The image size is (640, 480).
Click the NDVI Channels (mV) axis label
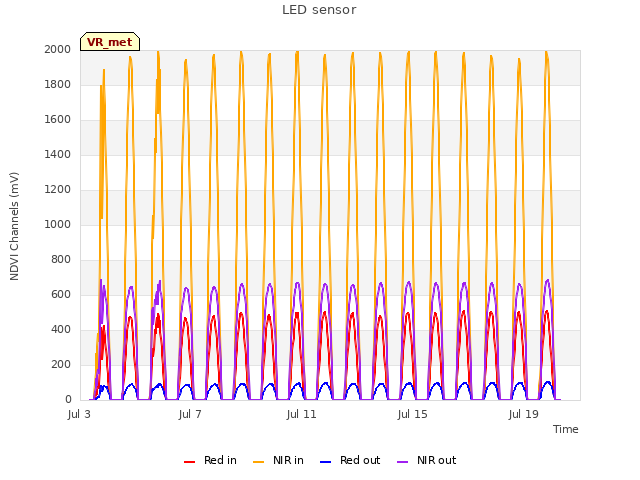[14, 226]
